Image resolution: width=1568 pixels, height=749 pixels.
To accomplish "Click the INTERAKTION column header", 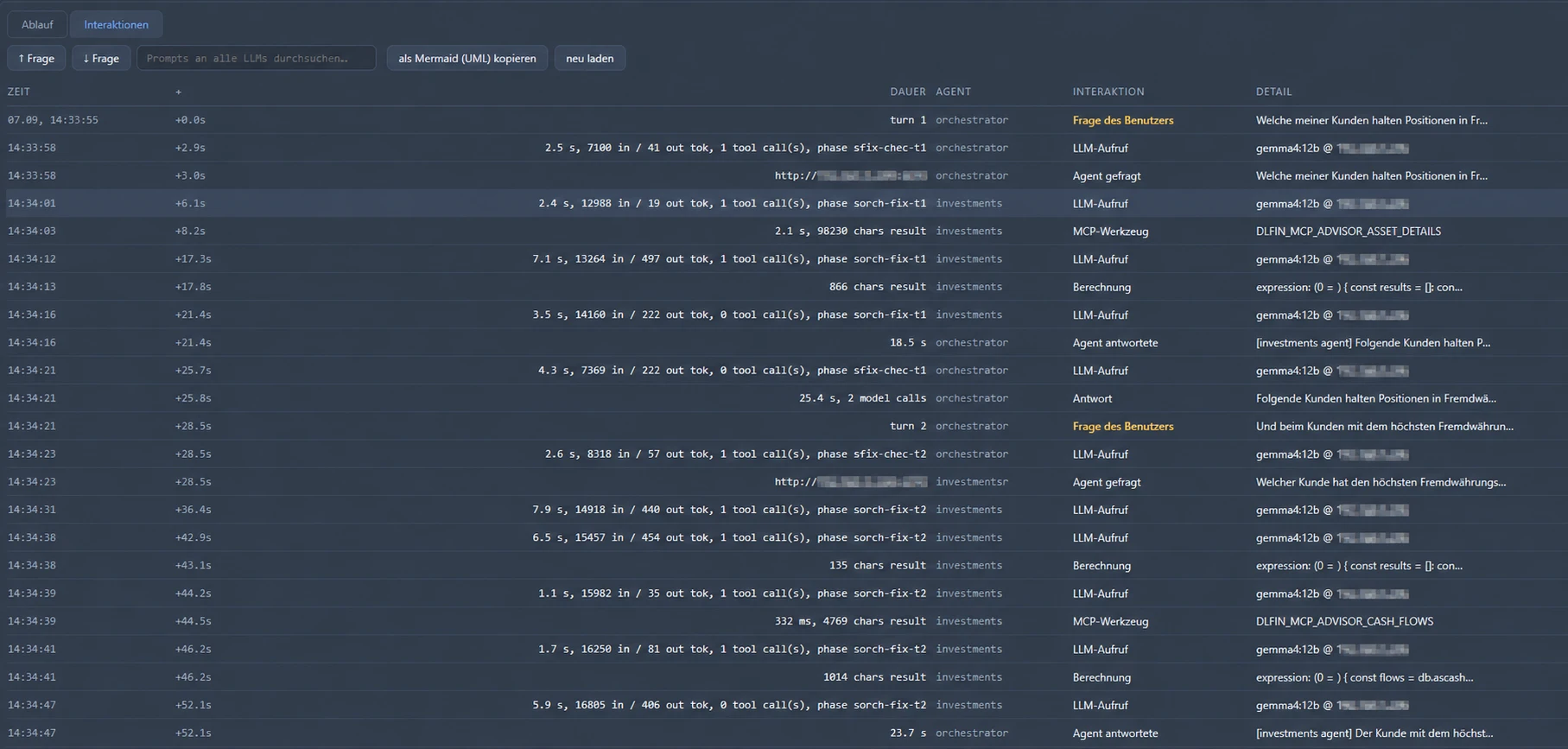I will point(1108,92).
